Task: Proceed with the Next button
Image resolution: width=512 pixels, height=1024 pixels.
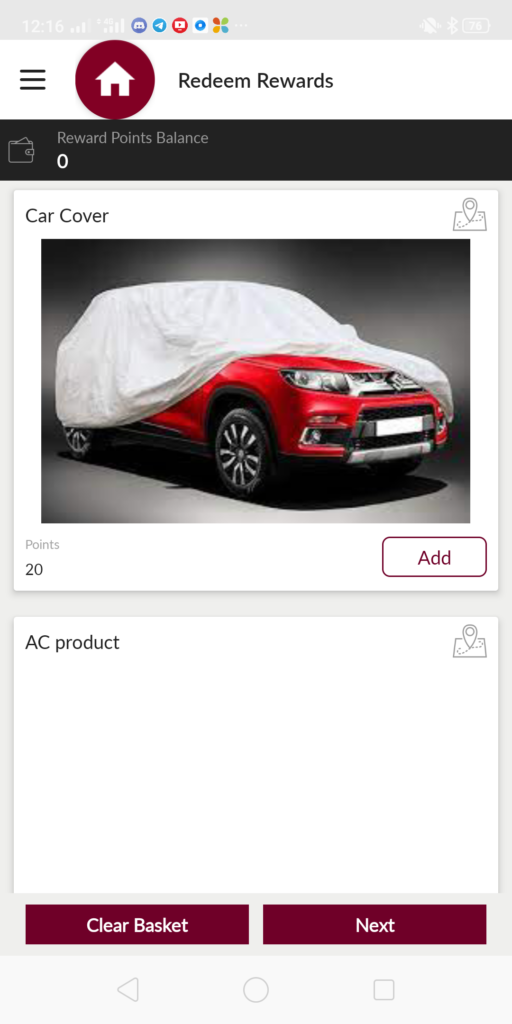Action: 375,925
